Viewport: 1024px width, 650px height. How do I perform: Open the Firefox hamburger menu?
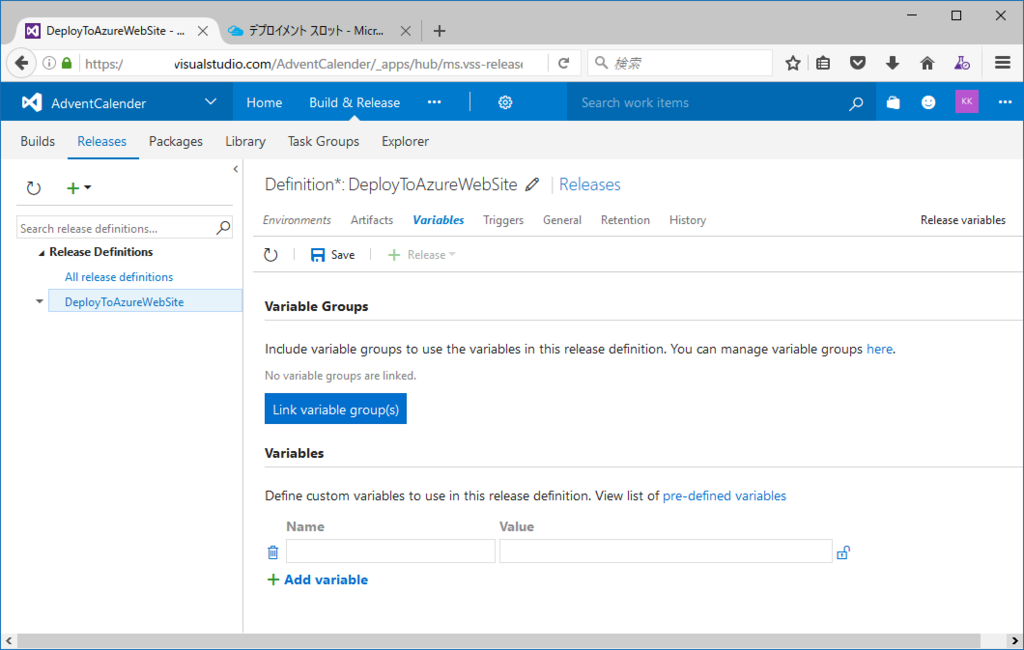(x=1002, y=63)
